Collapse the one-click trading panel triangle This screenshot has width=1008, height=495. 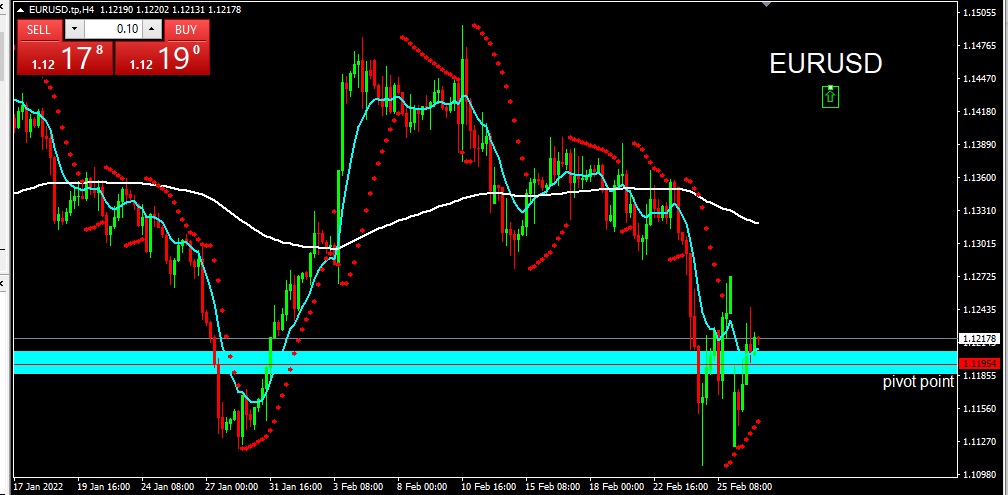point(21,10)
